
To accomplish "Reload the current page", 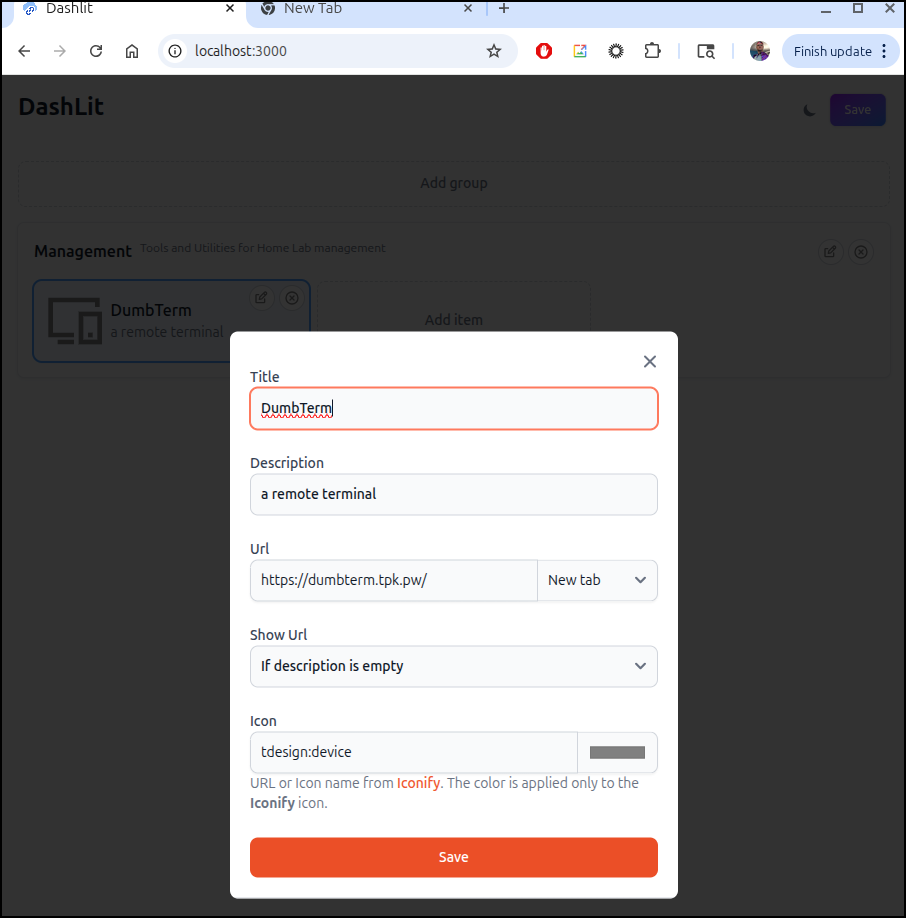I will pos(96,51).
